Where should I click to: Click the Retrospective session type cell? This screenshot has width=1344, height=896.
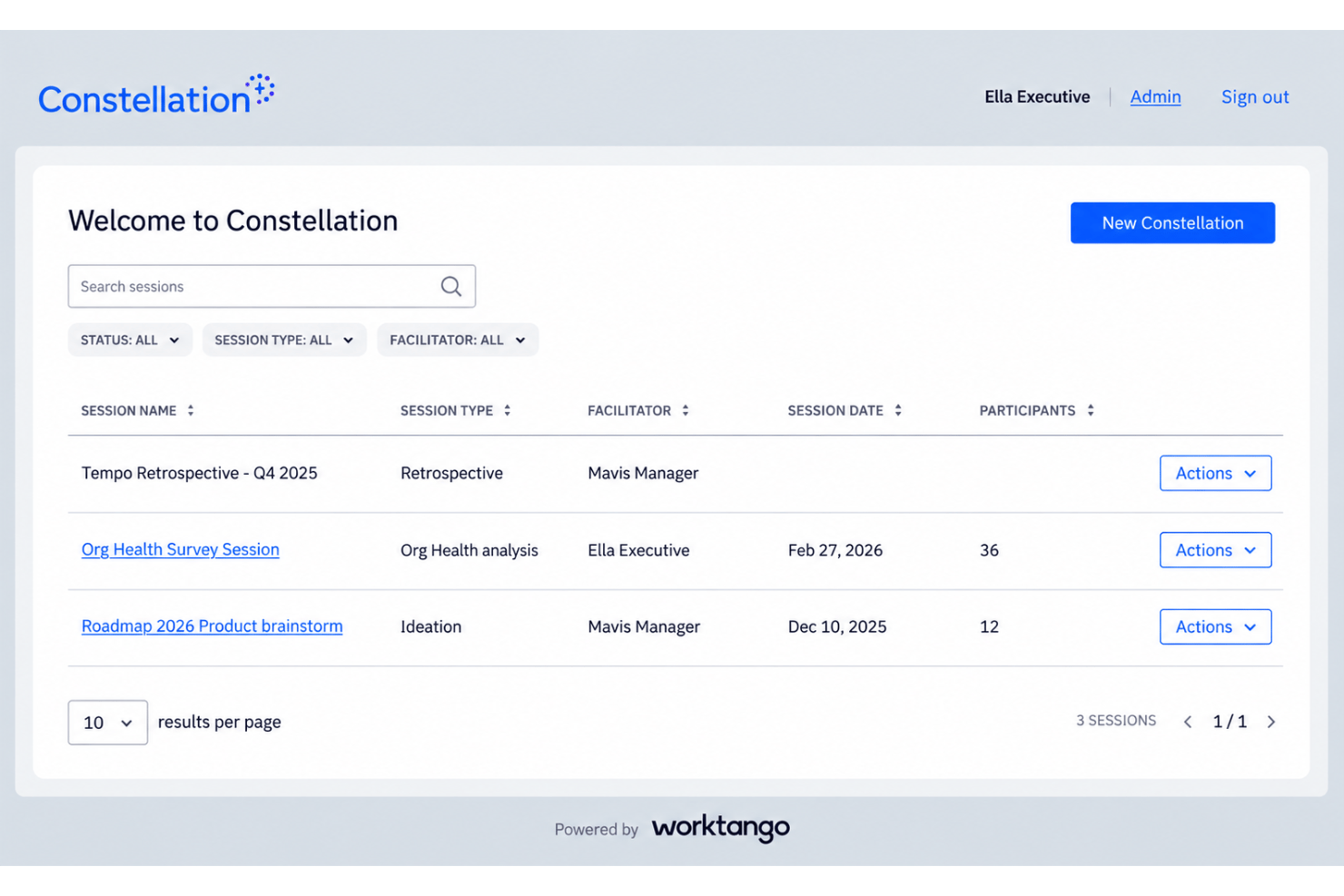pos(451,473)
